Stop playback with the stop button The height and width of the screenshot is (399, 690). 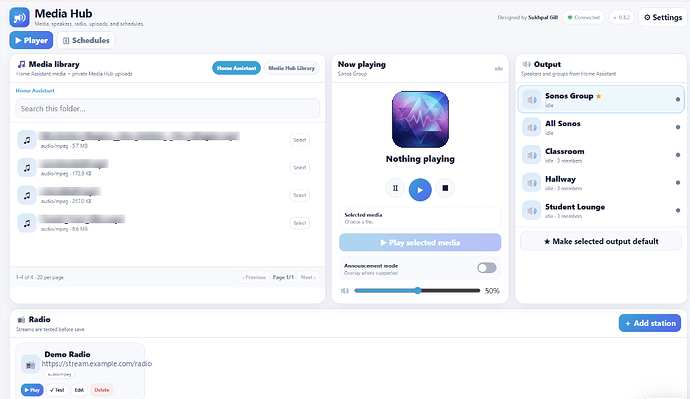(x=445, y=188)
